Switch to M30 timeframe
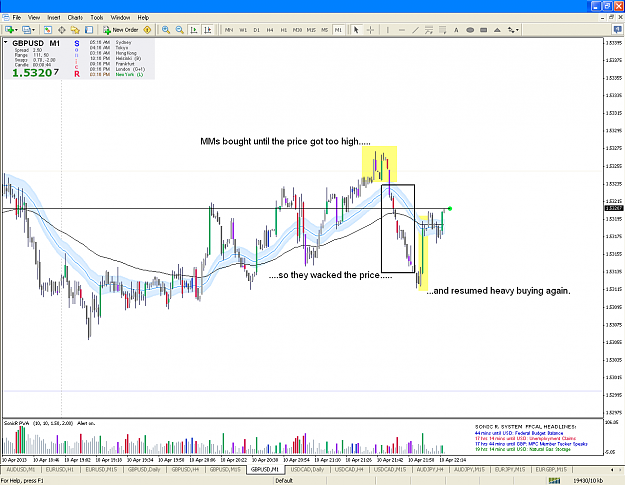Viewport: 625px width, 485px height. pyautogui.click(x=297, y=30)
